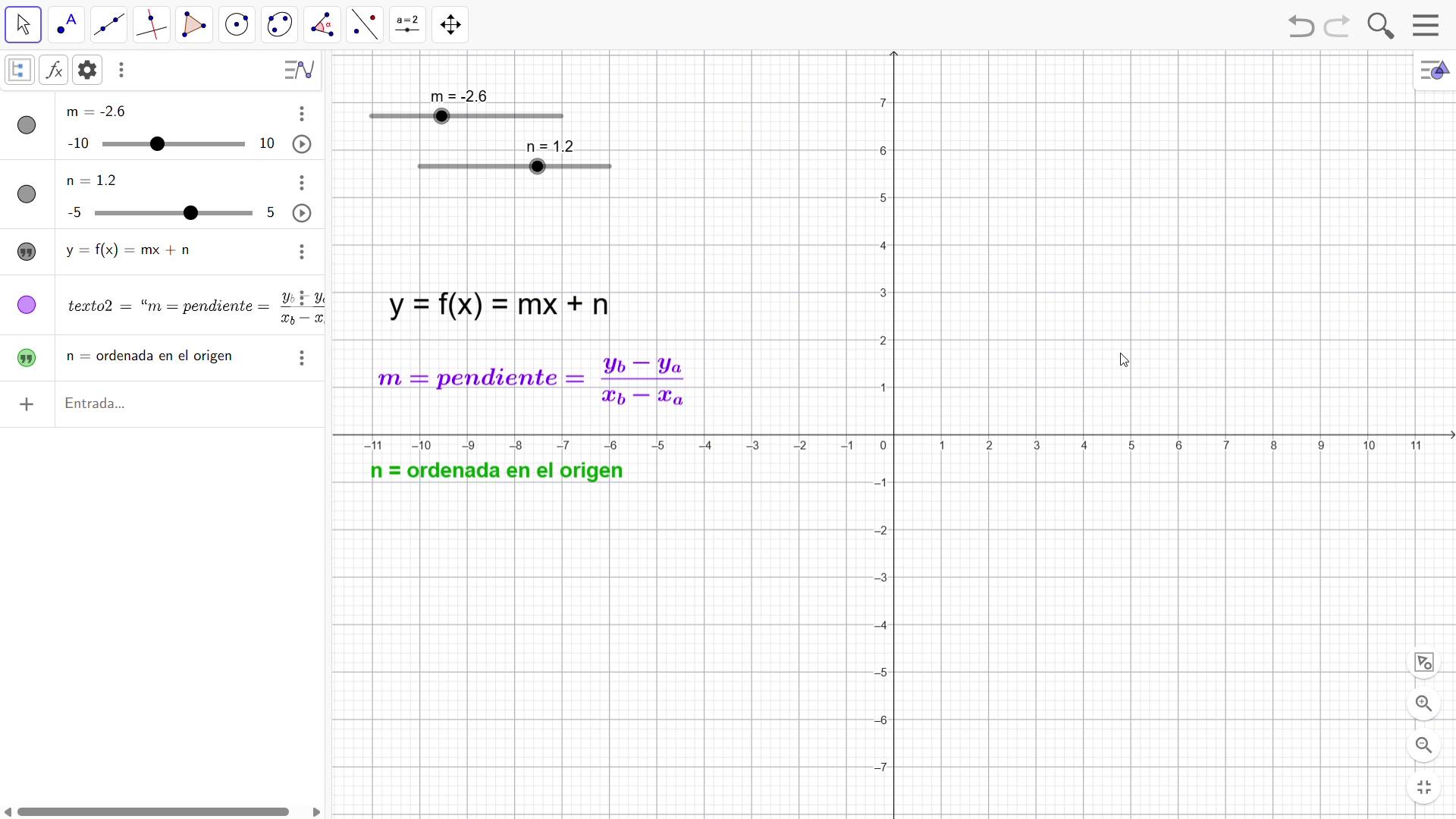
Task: Select the Polygon tool
Action: click(195, 25)
